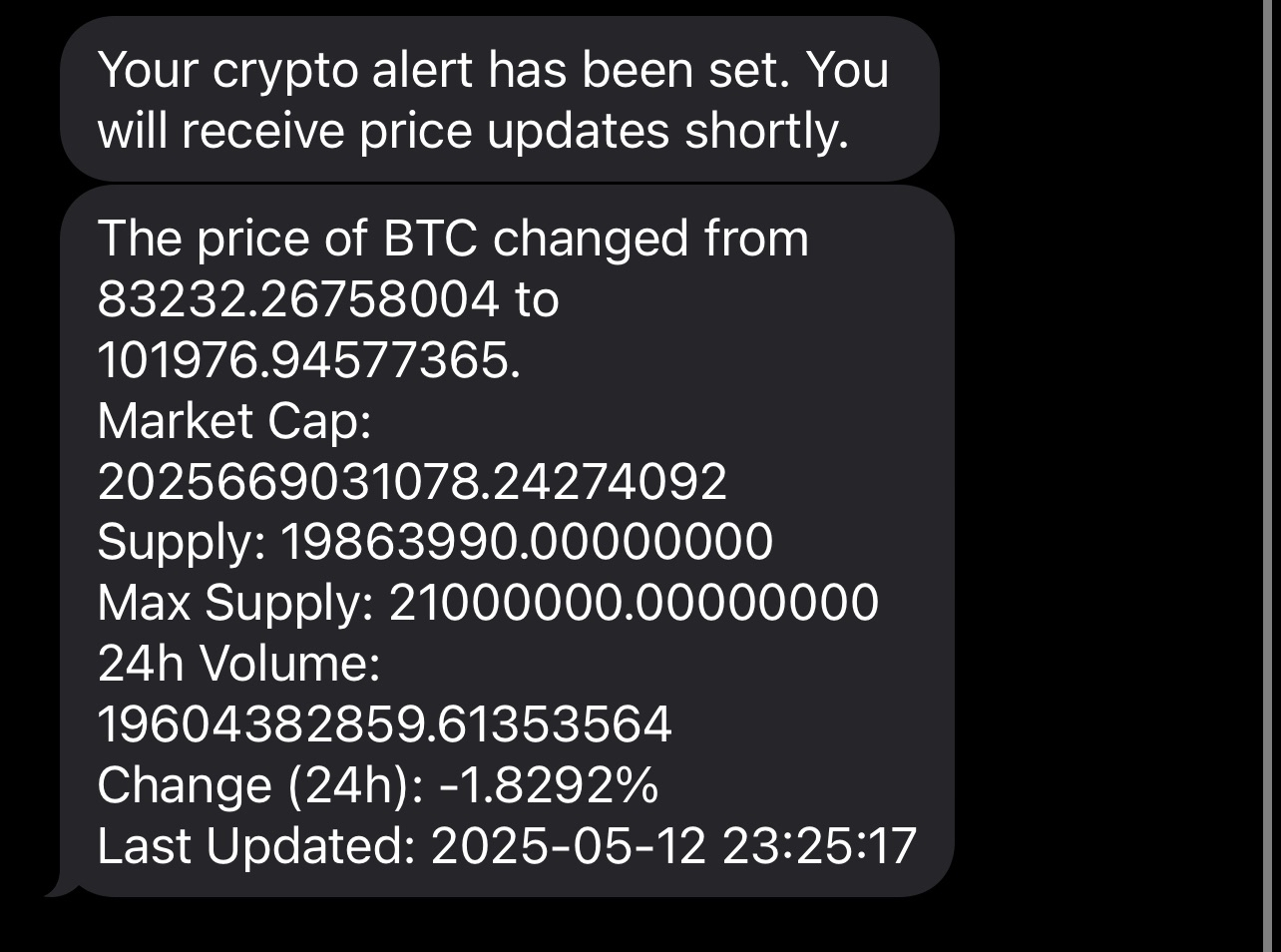Click the Max Supply value 21000000.00000000
This screenshot has height=952, width=1281.
click(634, 603)
